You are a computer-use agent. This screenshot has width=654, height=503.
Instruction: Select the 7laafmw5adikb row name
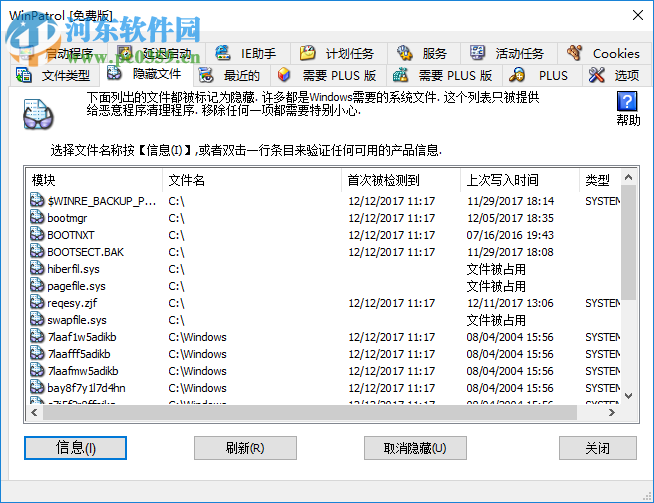pos(83,371)
